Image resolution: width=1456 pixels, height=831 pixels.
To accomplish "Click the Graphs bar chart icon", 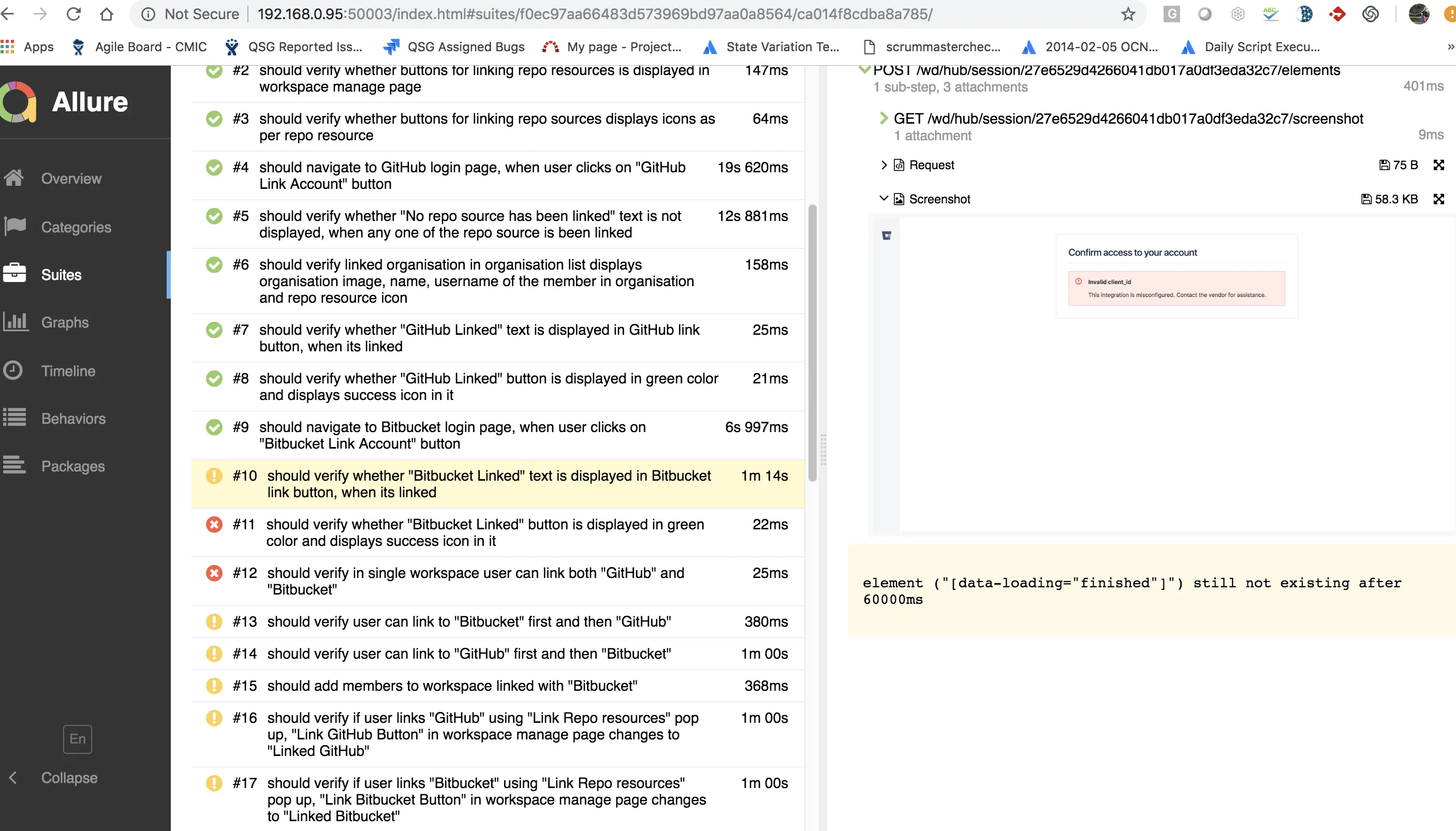I will (15, 322).
